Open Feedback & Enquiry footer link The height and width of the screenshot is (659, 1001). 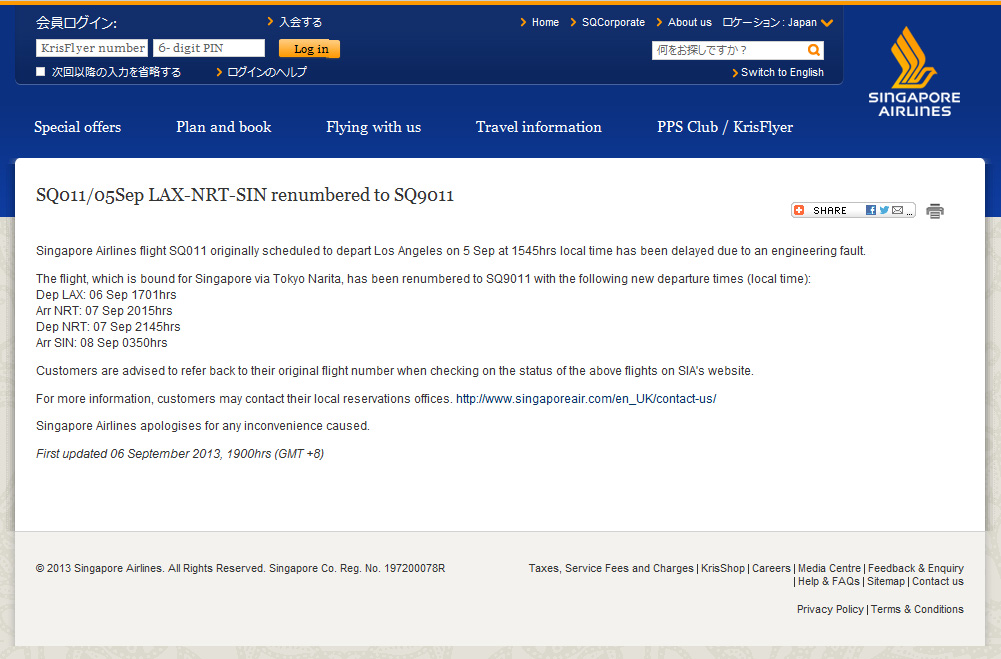tap(916, 568)
